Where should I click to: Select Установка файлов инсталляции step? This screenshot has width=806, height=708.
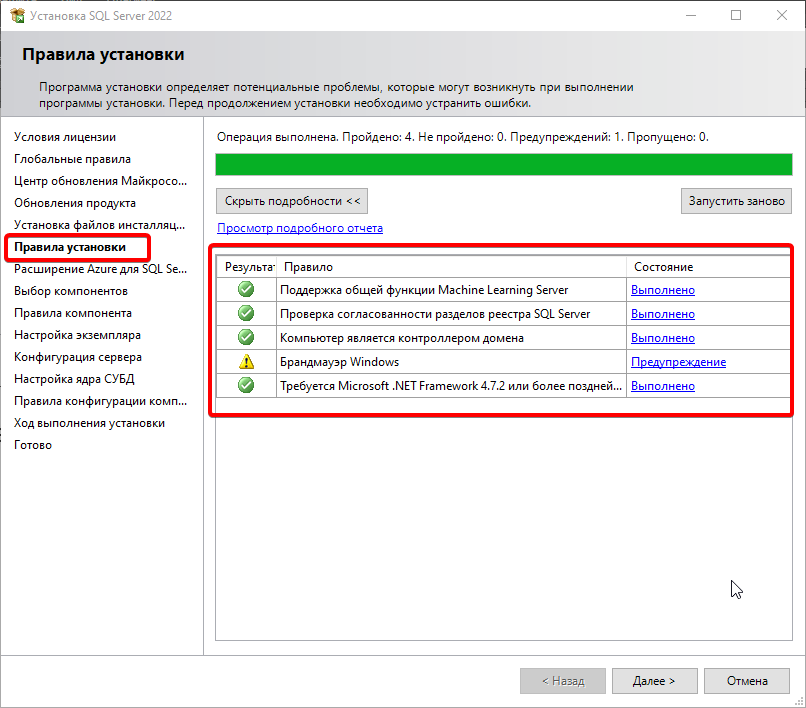[x=99, y=225]
